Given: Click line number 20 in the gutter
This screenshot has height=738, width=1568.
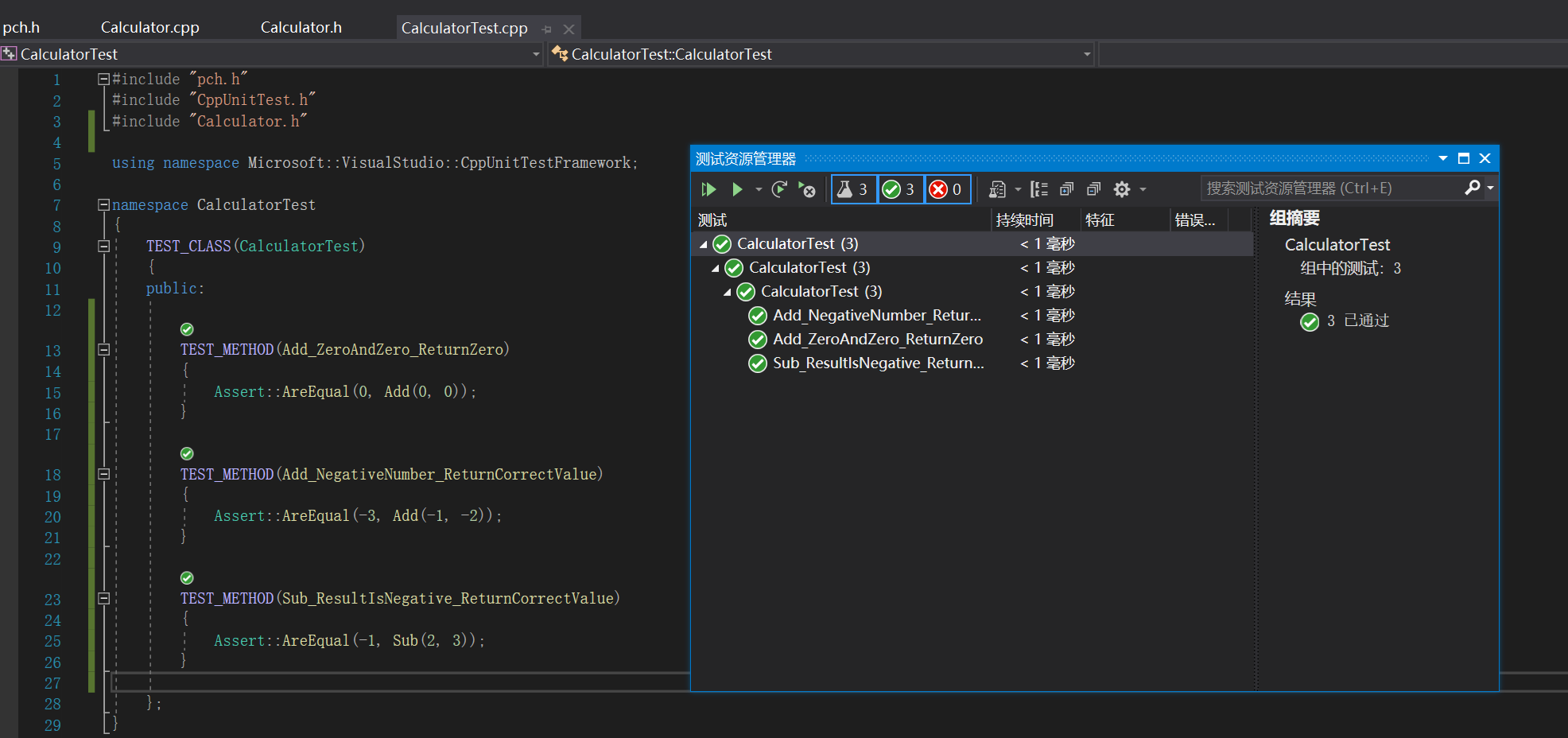Looking at the screenshot, I should coord(52,517).
